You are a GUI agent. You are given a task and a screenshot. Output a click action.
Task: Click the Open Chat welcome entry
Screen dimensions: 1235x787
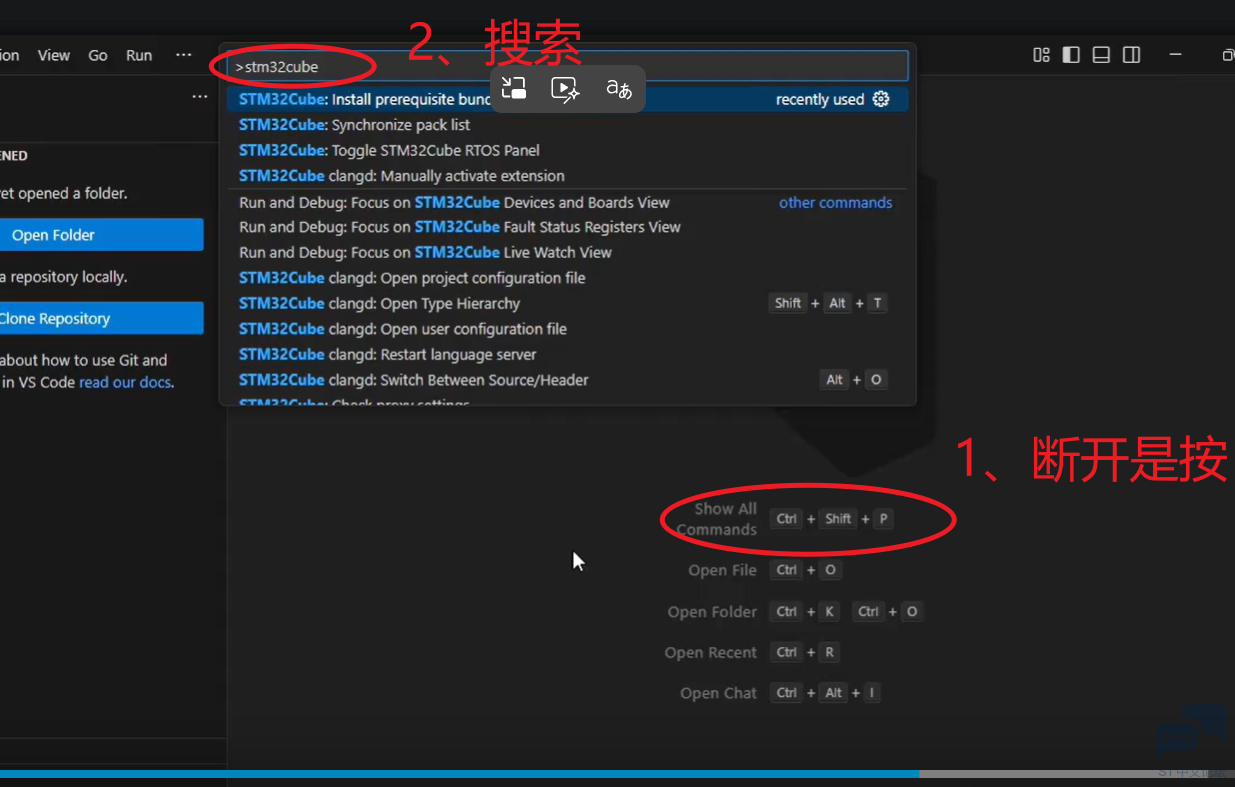point(781,693)
